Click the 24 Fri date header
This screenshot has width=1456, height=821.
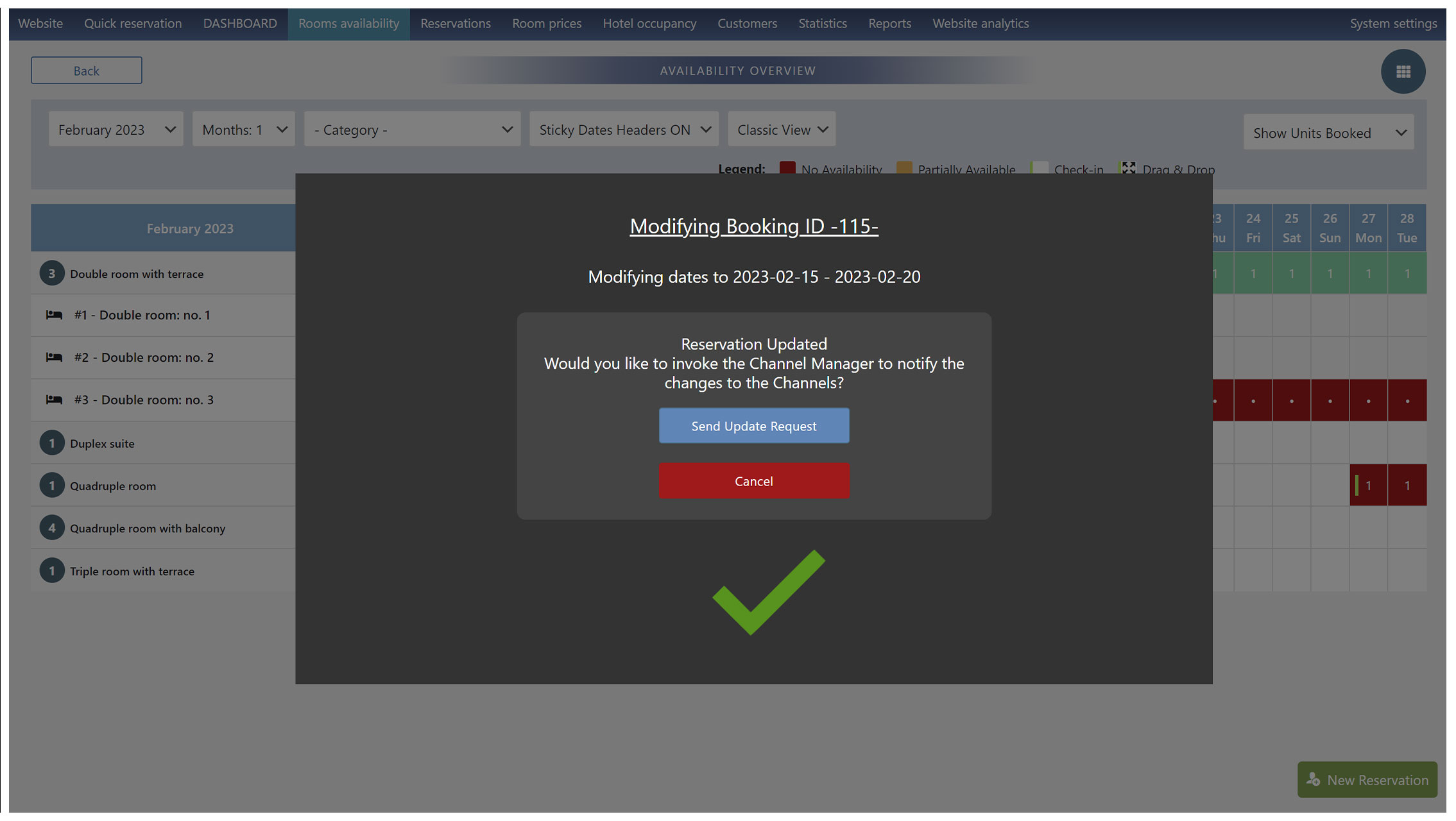(x=1253, y=228)
